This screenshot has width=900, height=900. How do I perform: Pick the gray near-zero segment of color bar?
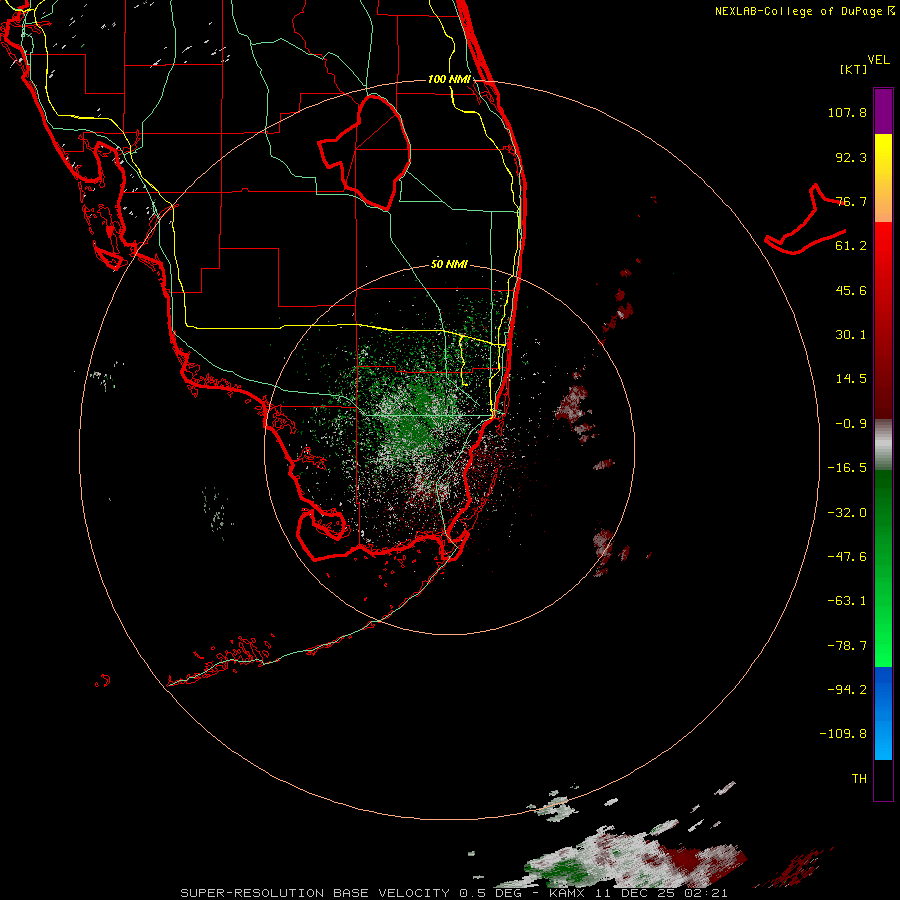(883, 445)
